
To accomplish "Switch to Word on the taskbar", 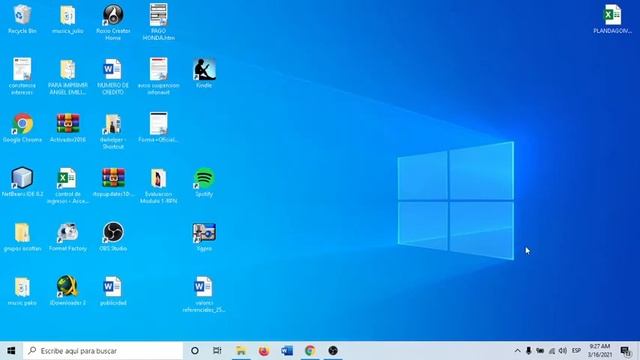I will tap(287, 351).
